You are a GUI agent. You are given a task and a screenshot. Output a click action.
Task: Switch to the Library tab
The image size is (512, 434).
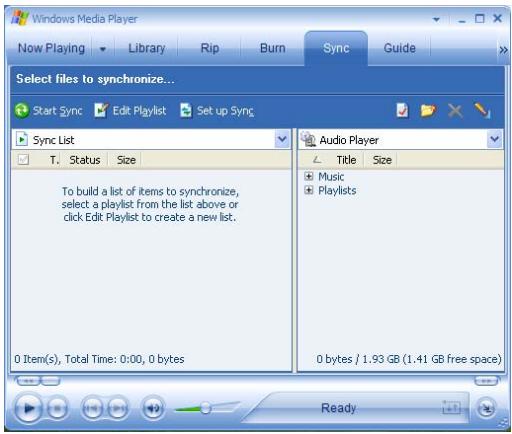click(147, 49)
